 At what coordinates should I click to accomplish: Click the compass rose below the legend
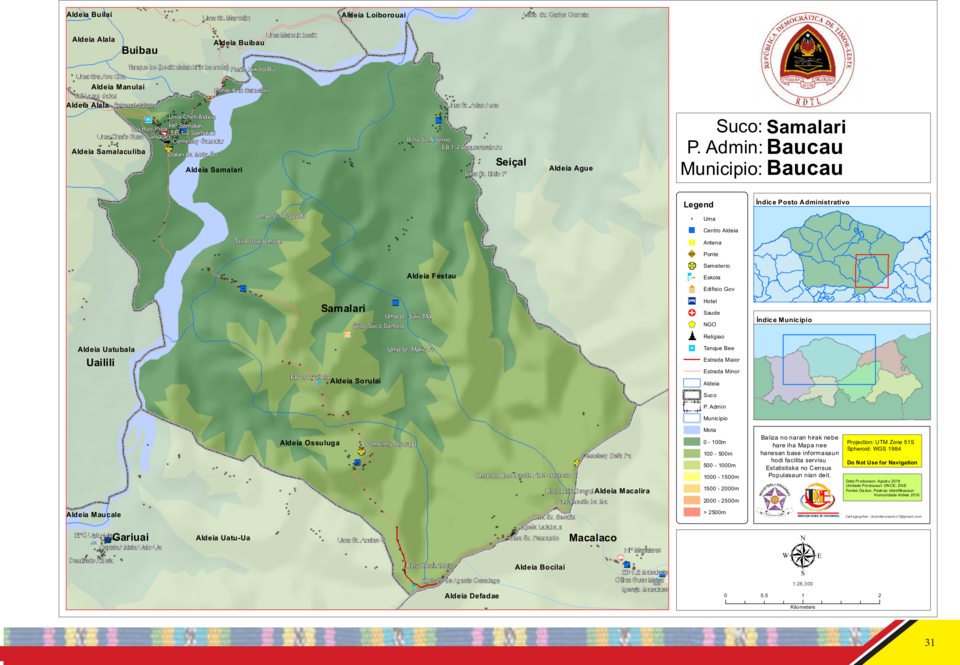[803, 556]
